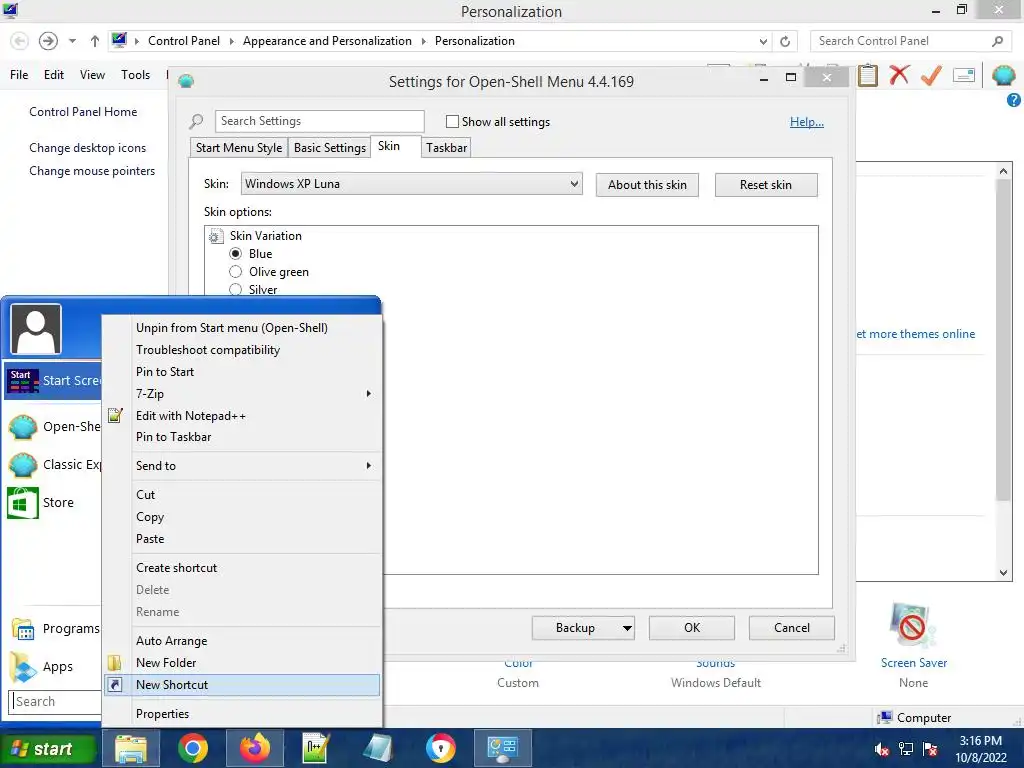The image size is (1024, 768).
Task: Open the Tools menu
Action: pyautogui.click(x=135, y=75)
